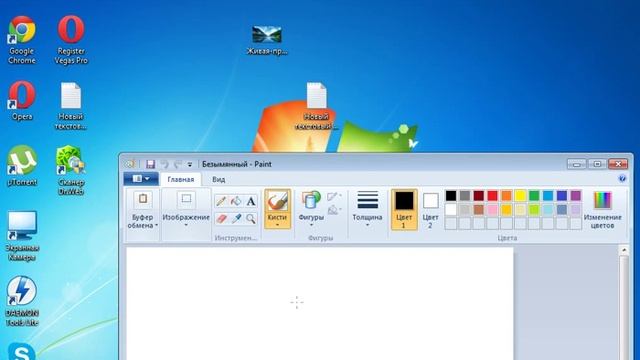The width and height of the screenshot is (640, 360).
Task: Select the Eraser tool
Action: click(221, 218)
